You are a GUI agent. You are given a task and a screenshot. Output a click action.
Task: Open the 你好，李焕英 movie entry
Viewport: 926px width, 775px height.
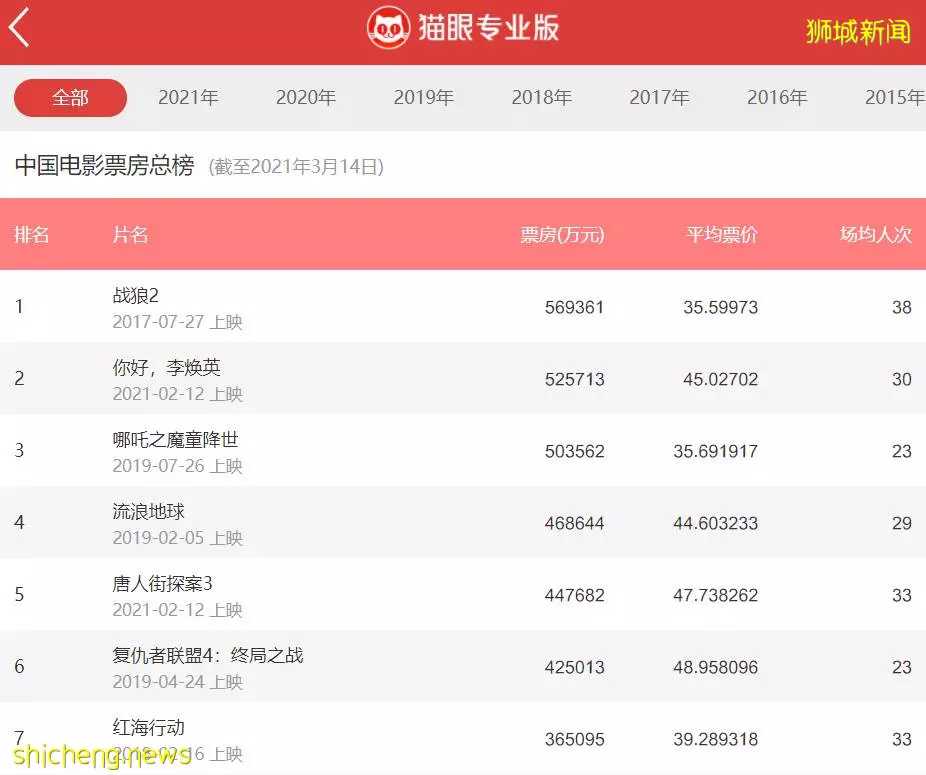[463, 378]
